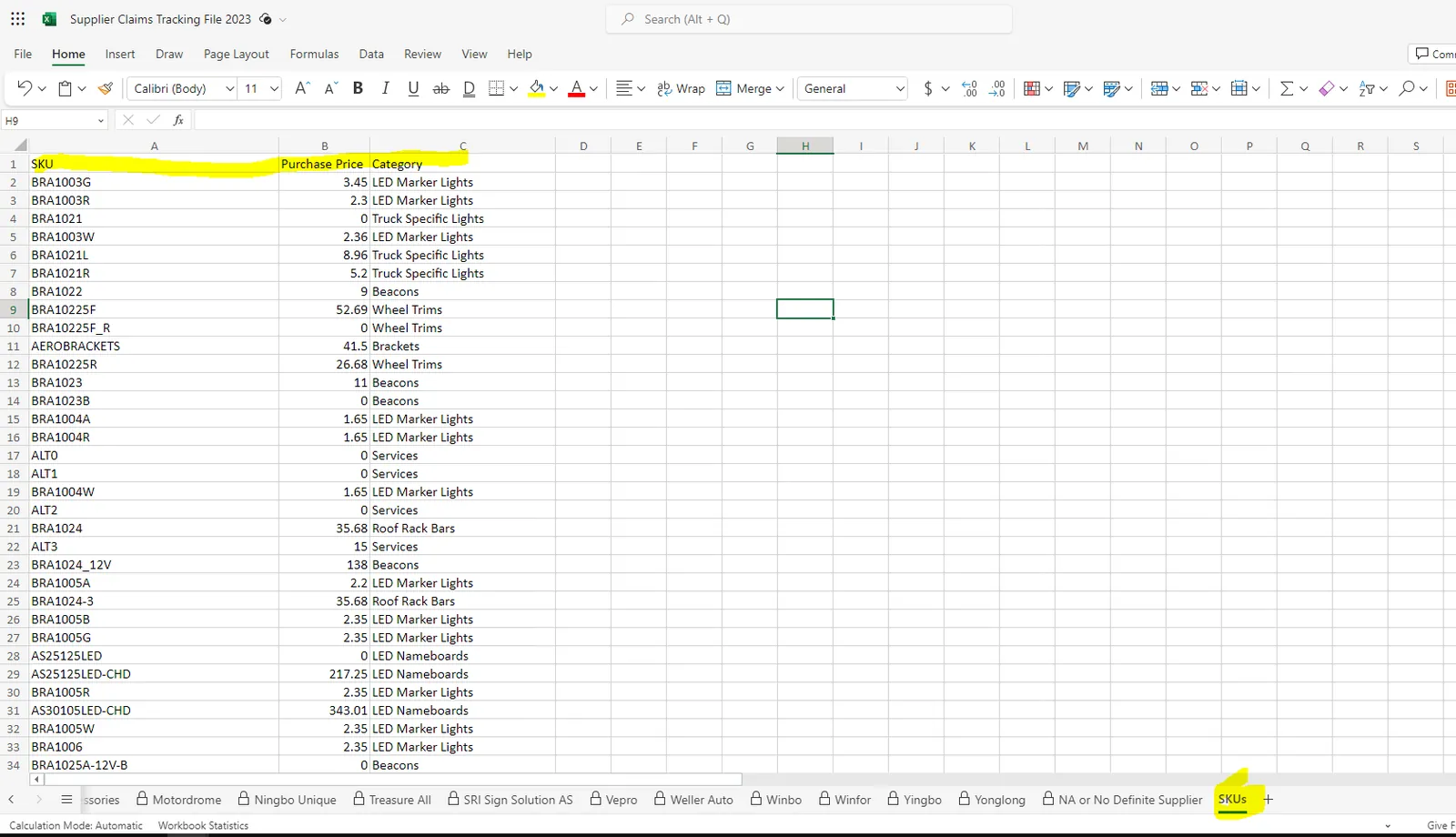Screen dimensions: 1456x837
Task: Toggle underline formatting
Action: pyautogui.click(x=413, y=88)
